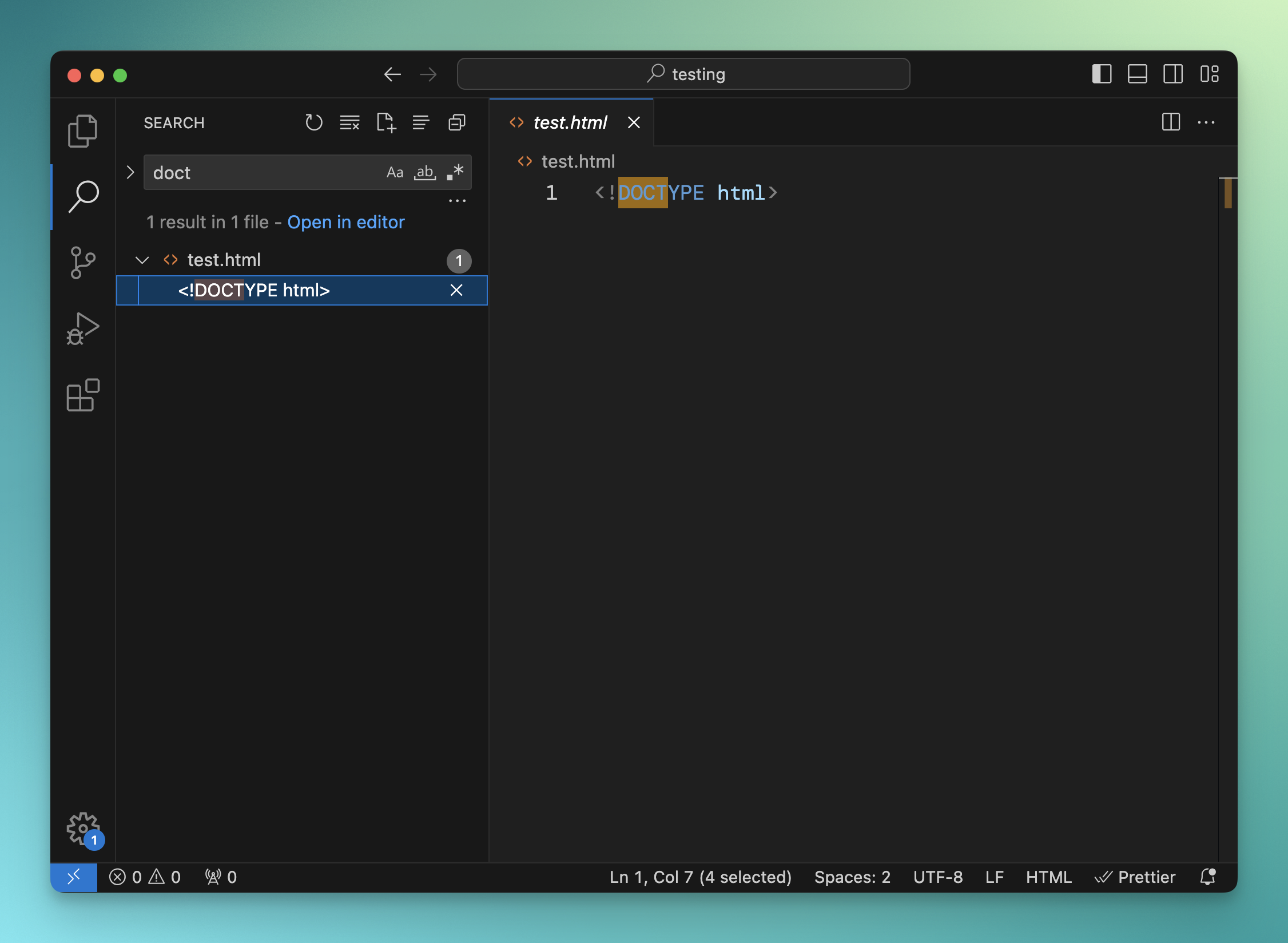
Task: Click the minimap highlight slider
Action: pos(1227,193)
